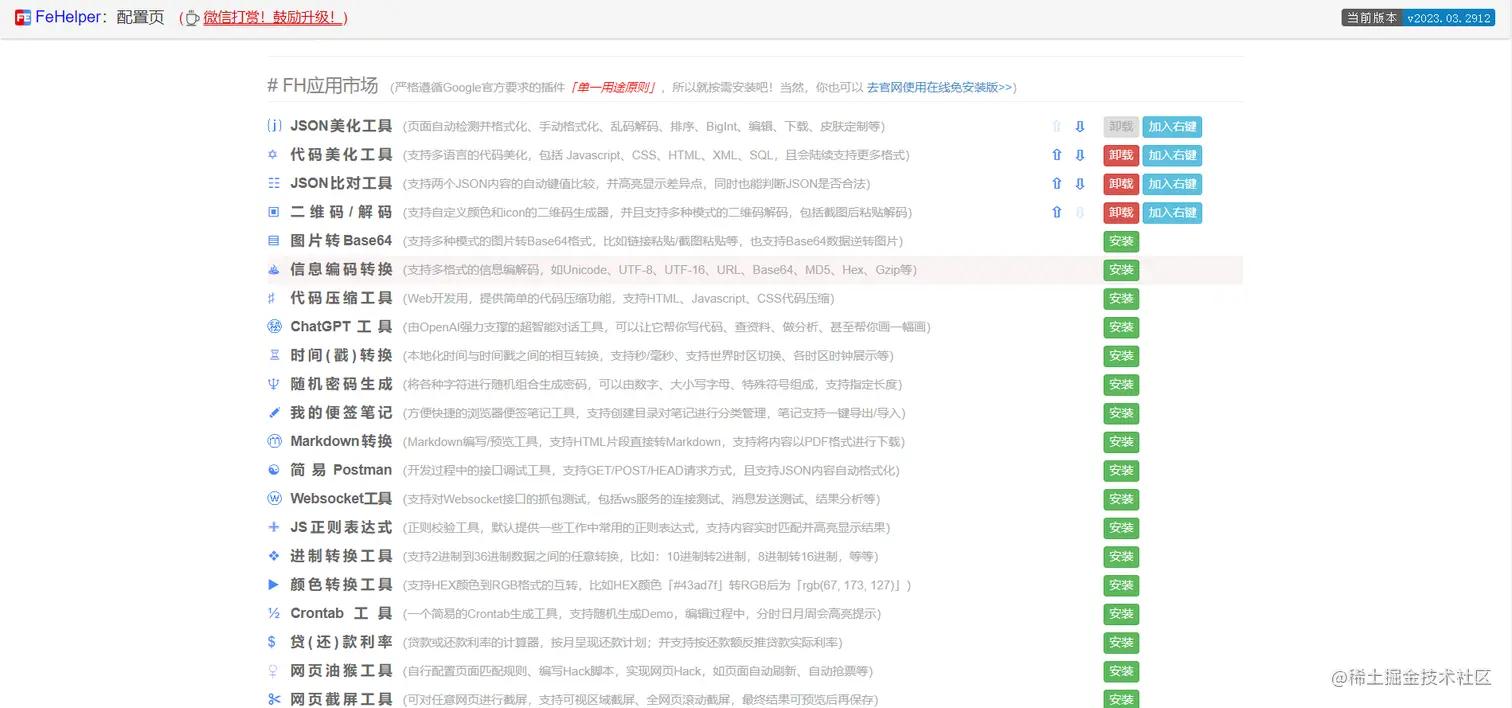
Task: Click the 简易Postman title text
Action: tap(341, 470)
